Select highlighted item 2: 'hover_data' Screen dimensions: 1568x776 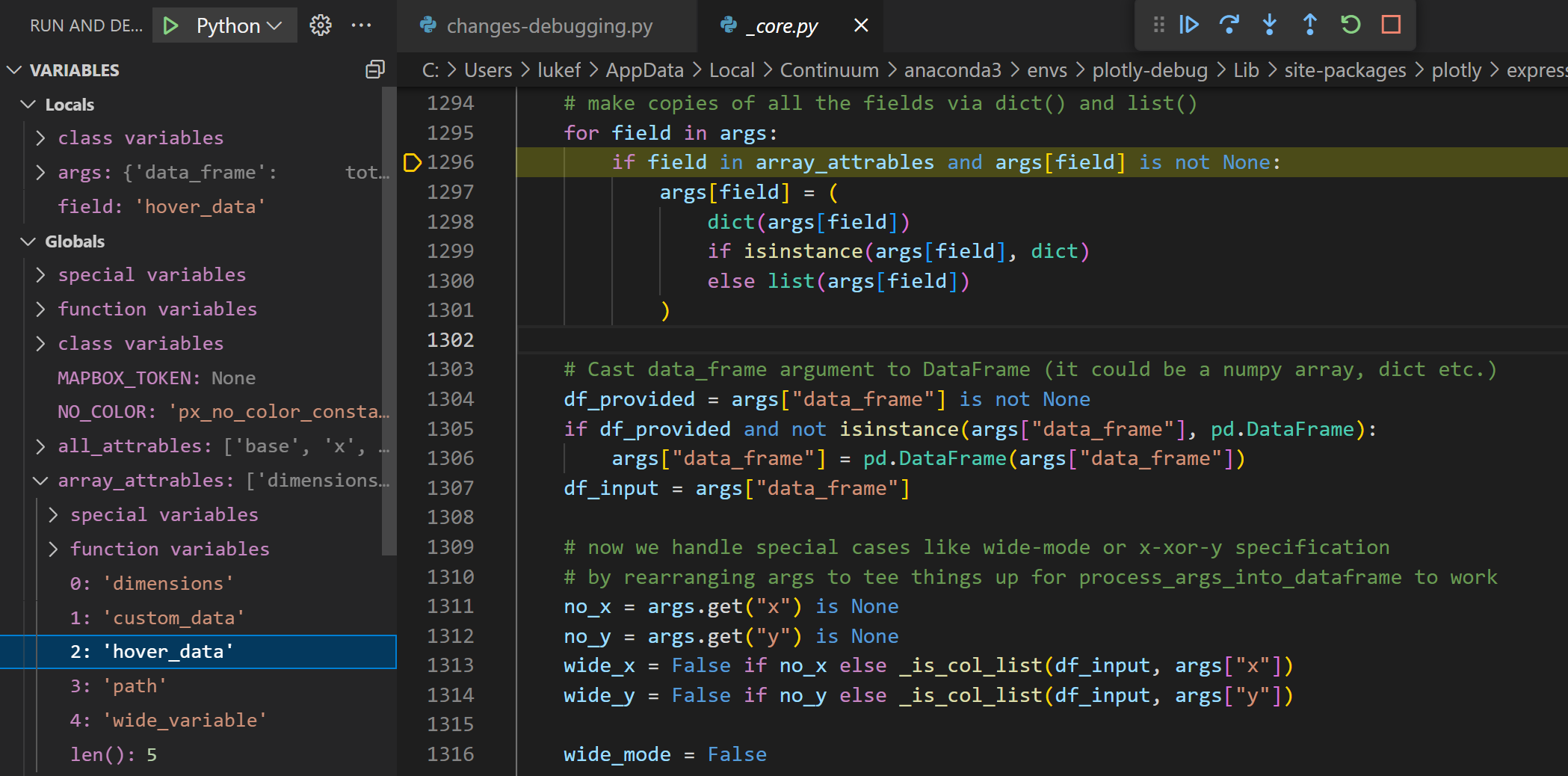pos(198,652)
